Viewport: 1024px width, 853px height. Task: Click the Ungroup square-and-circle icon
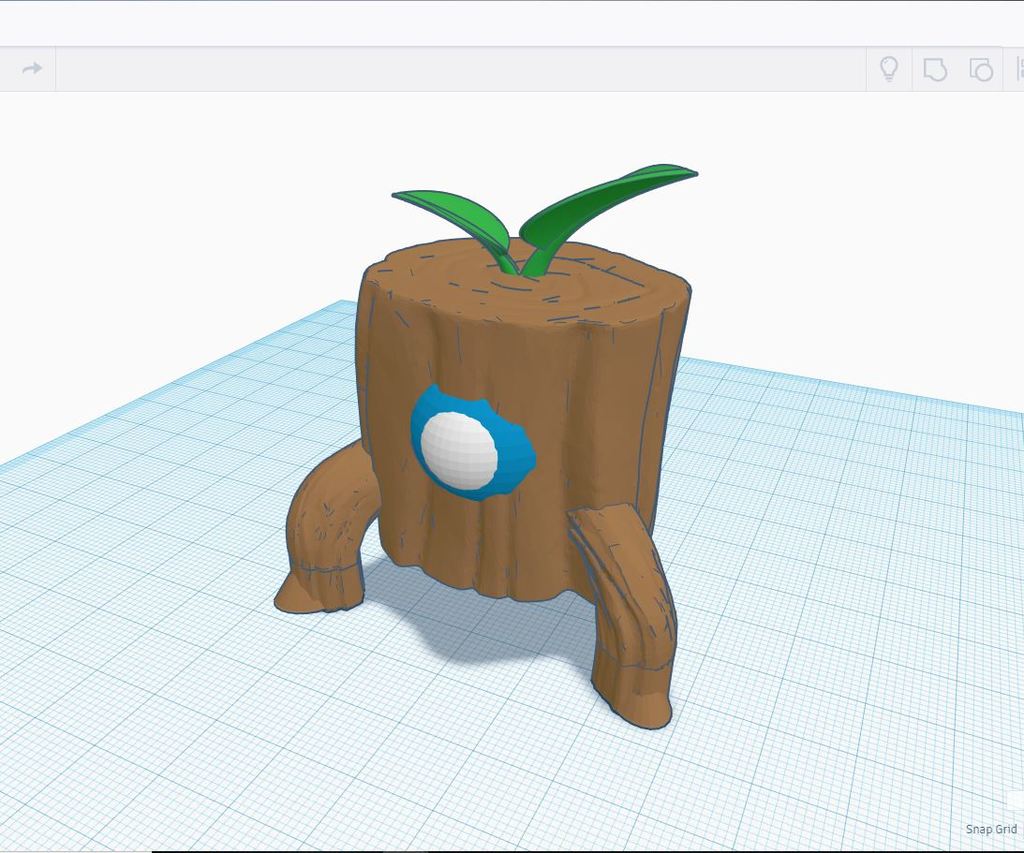[982, 69]
